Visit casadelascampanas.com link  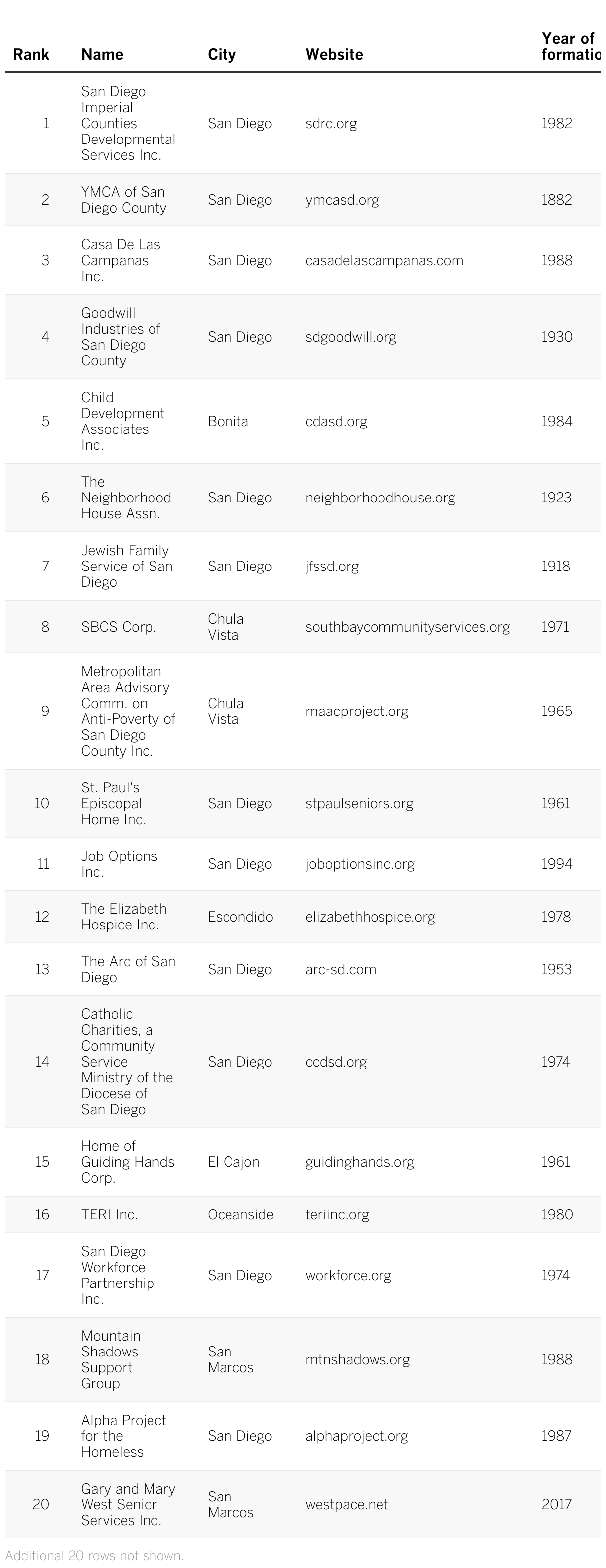[x=383, y=261]
